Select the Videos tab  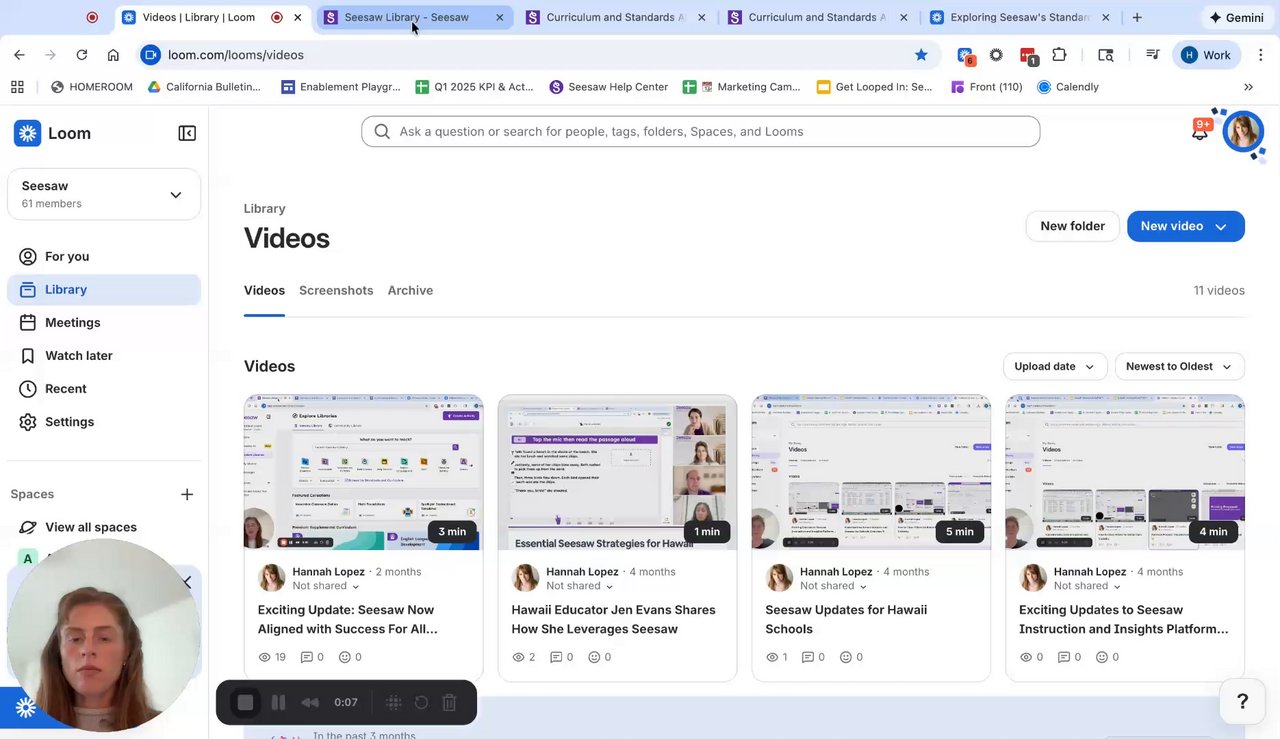[x=264, y=290]
